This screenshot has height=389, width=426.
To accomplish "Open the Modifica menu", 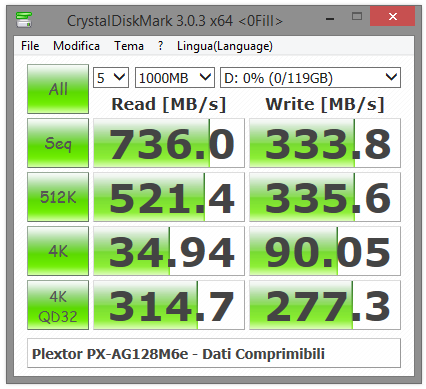I will point(76,46).
